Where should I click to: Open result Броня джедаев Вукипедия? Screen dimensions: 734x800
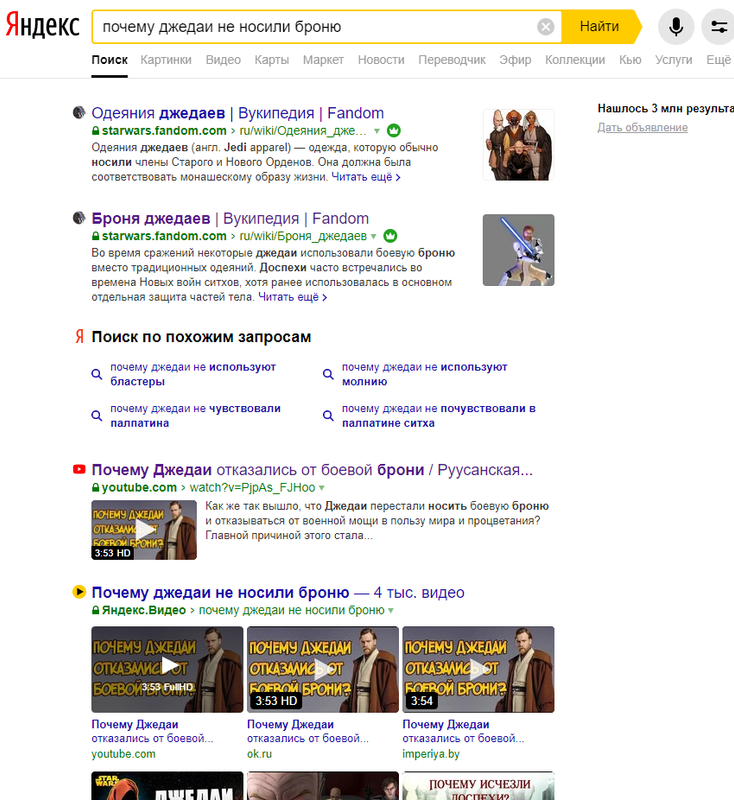230,218
